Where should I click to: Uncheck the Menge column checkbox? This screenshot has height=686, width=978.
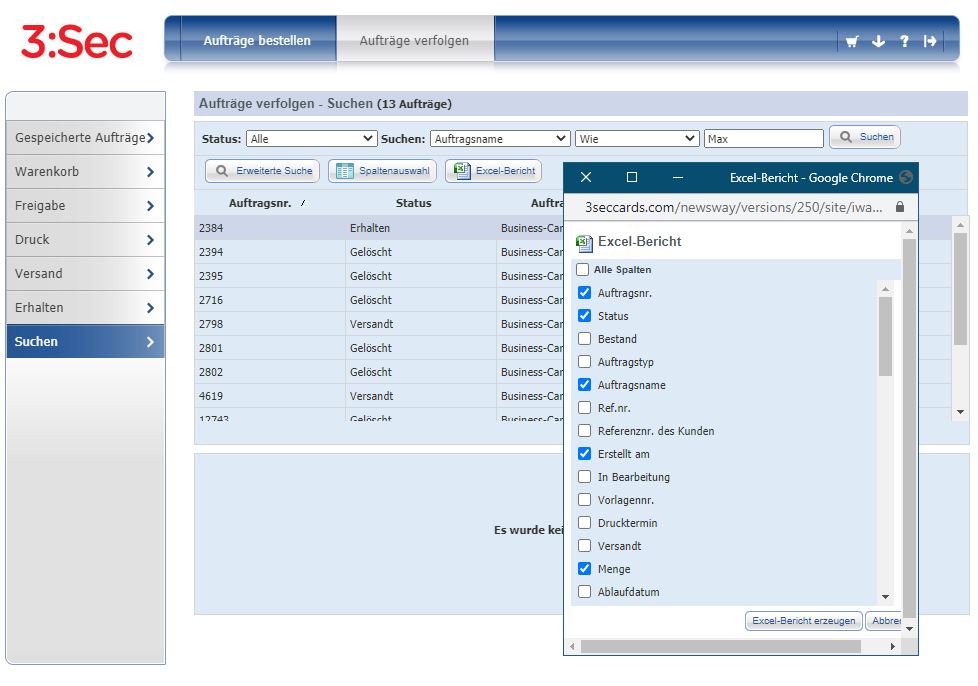click(584, 569)
